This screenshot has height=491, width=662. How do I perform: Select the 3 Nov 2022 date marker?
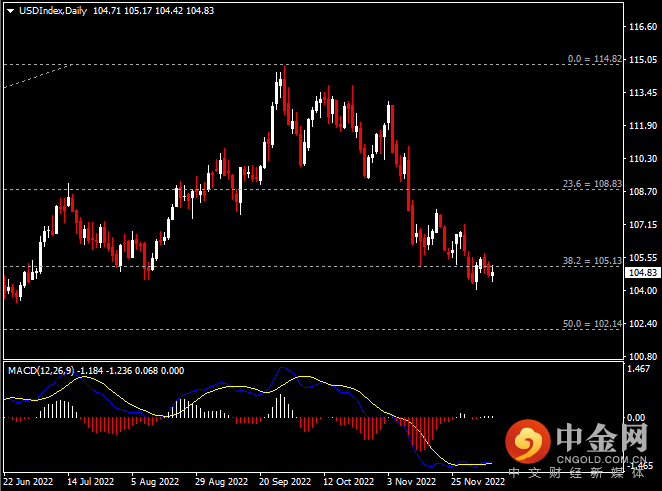(410, 481)
